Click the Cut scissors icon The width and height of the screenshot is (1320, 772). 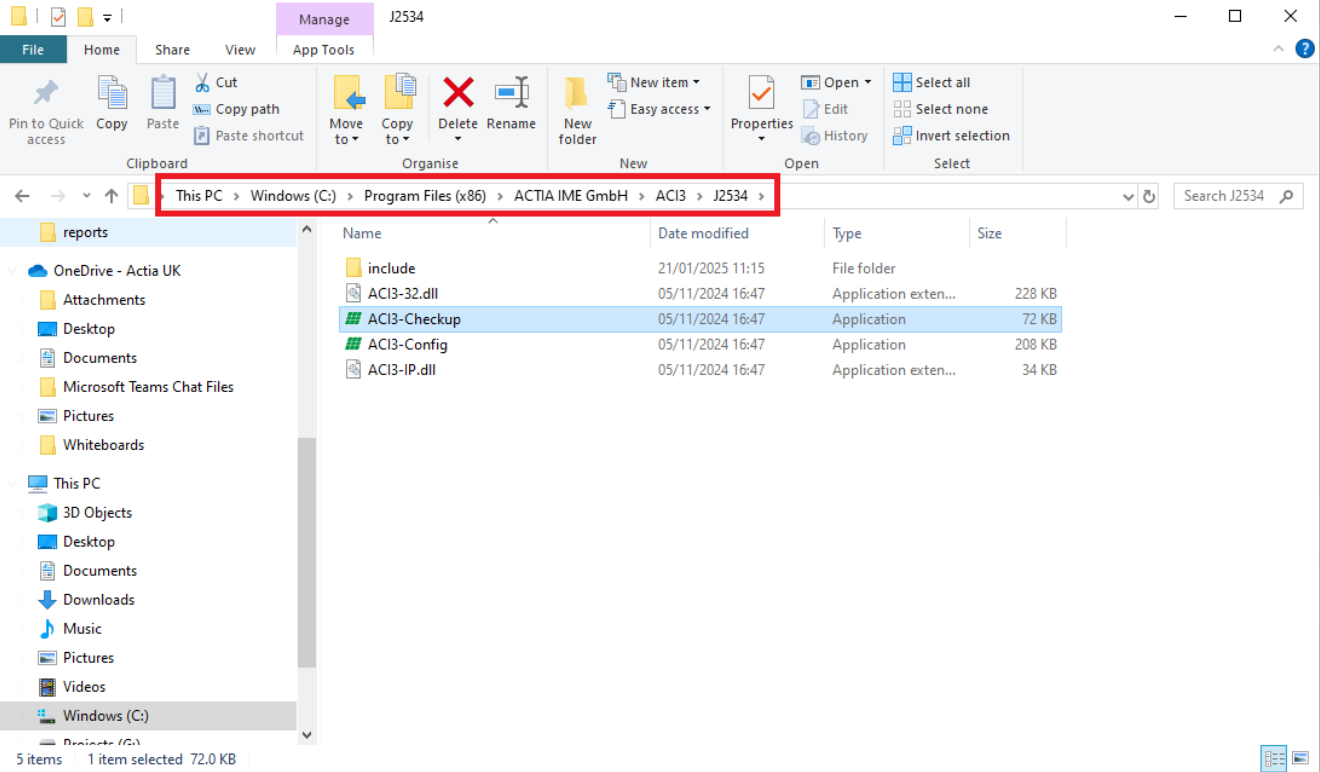(x=203, y=82)
